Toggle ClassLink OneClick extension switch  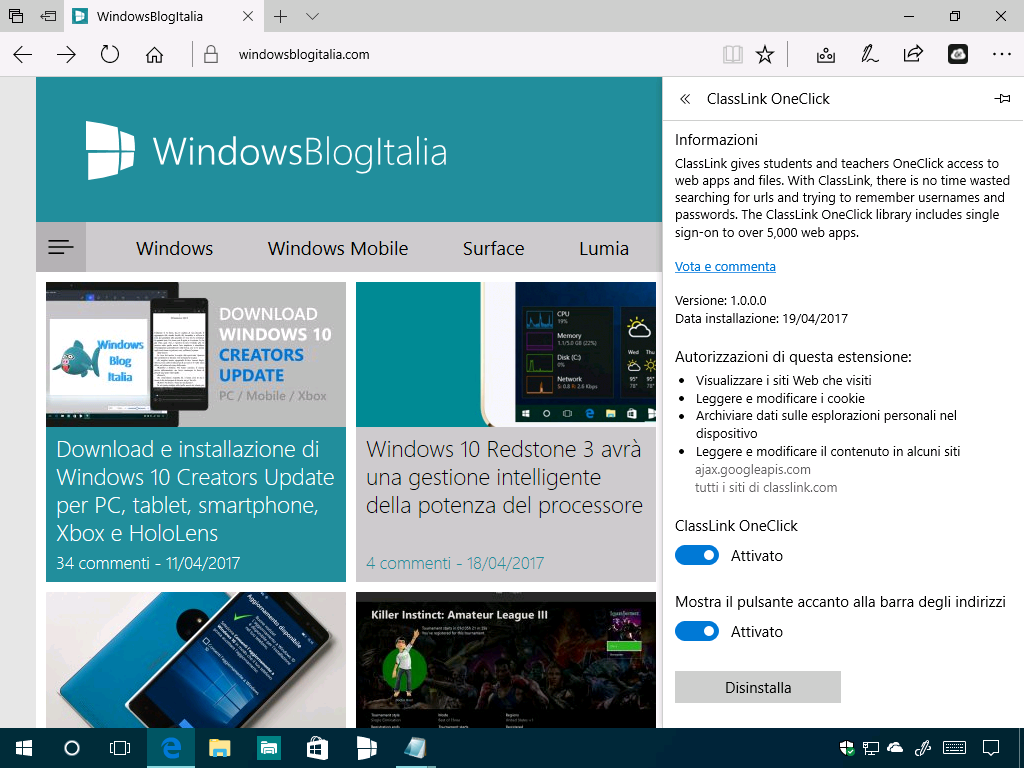[697, 556]
